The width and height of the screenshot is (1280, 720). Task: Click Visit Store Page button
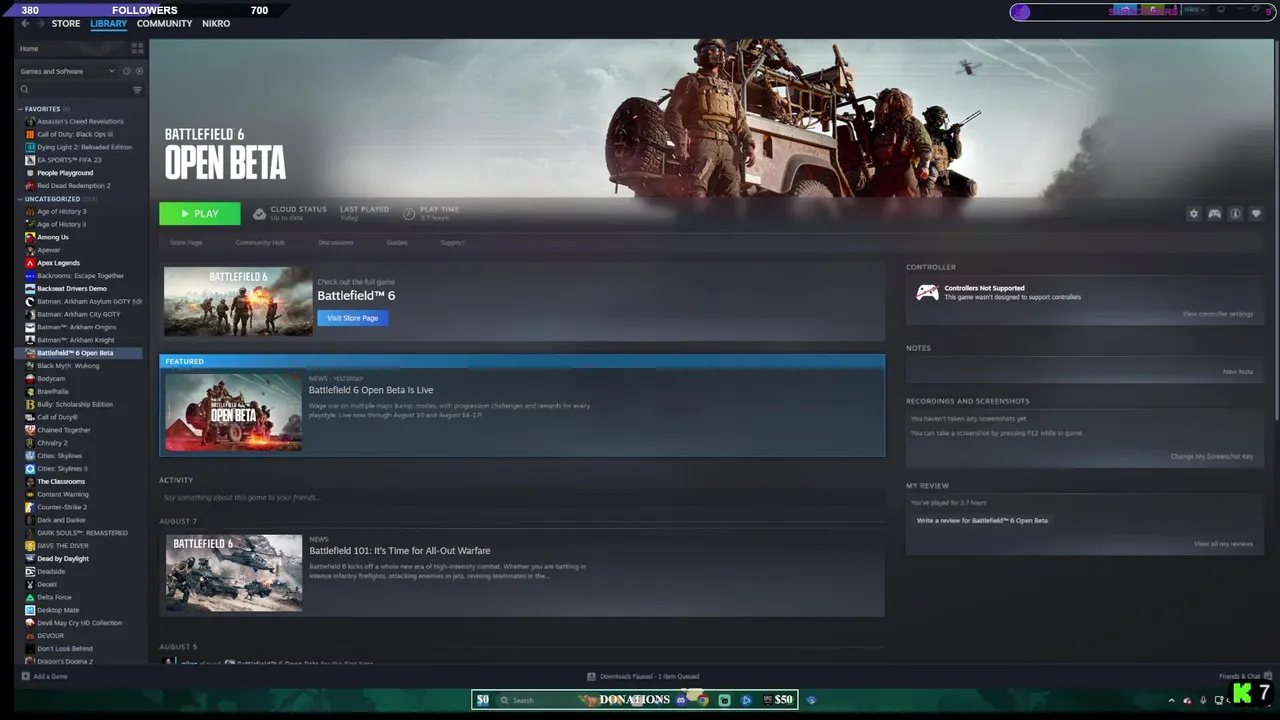click(352, 318)
